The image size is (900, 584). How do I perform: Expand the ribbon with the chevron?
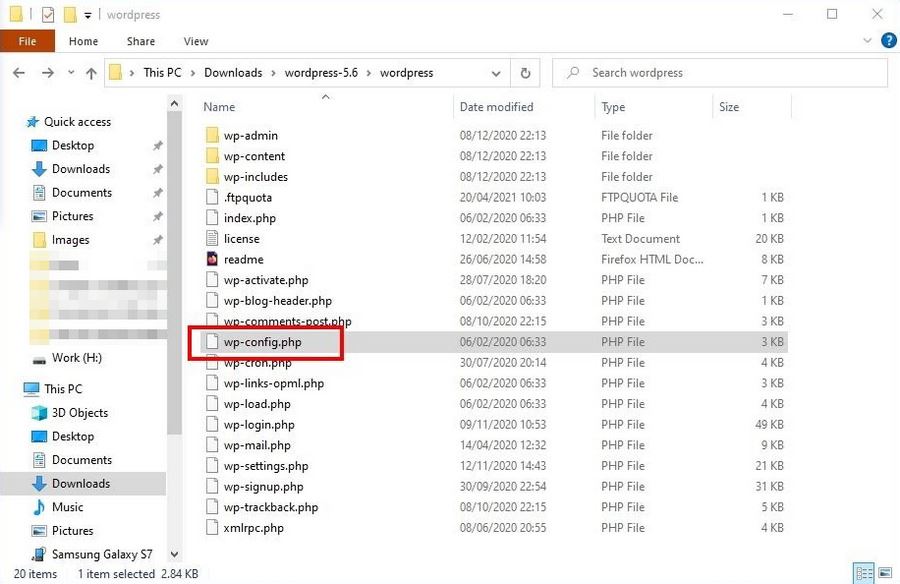point(867,40)
